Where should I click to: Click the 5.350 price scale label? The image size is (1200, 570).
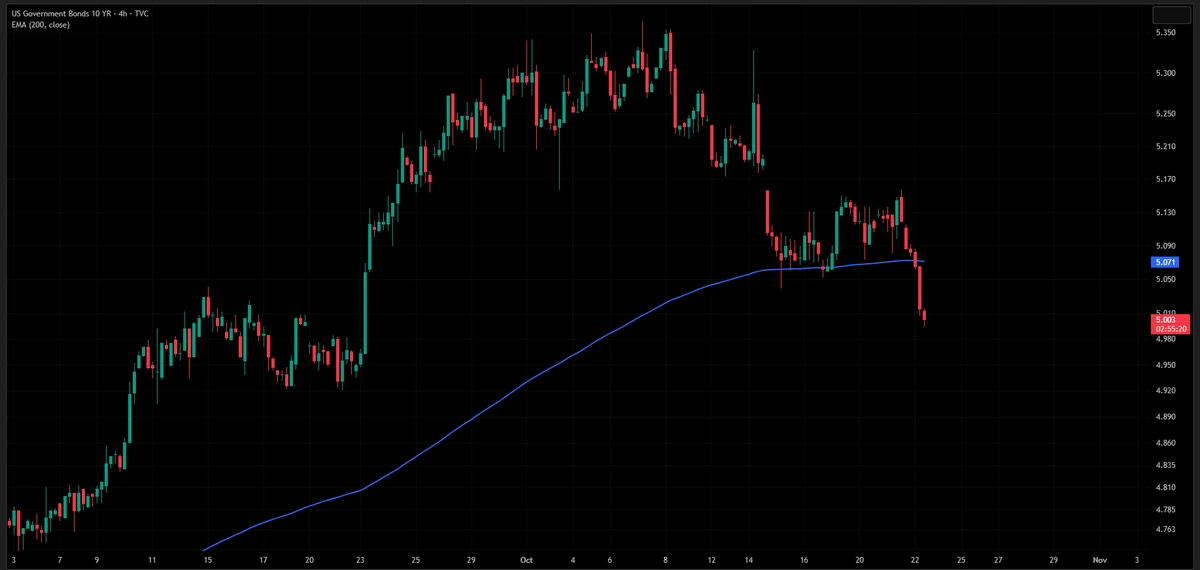pos(1165,33)
